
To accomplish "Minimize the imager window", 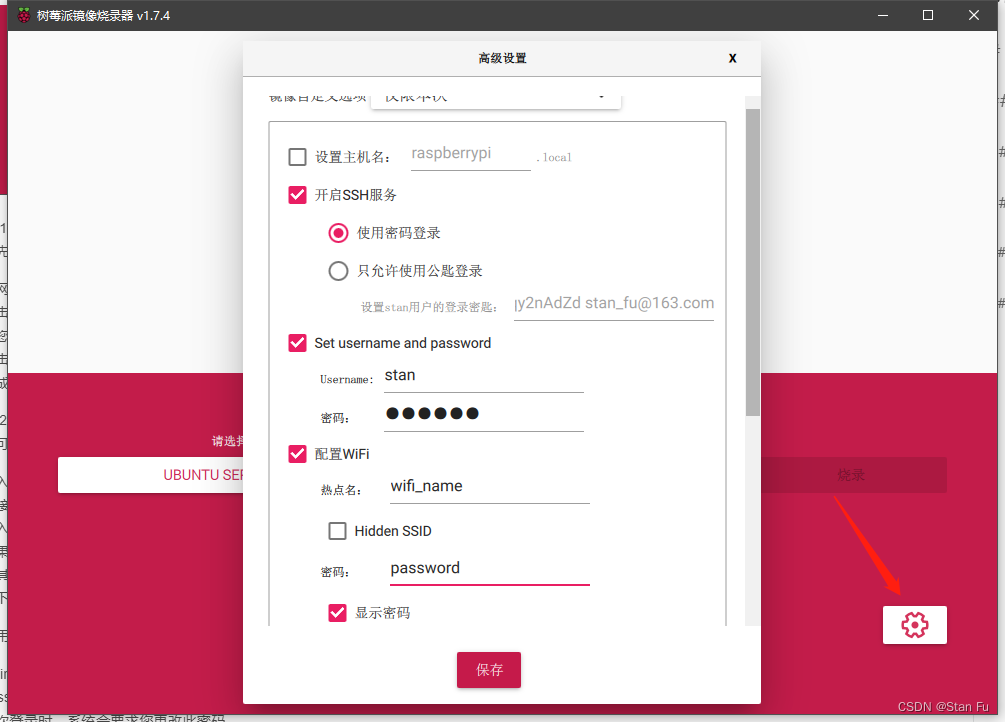I will [x=881, y=15].
